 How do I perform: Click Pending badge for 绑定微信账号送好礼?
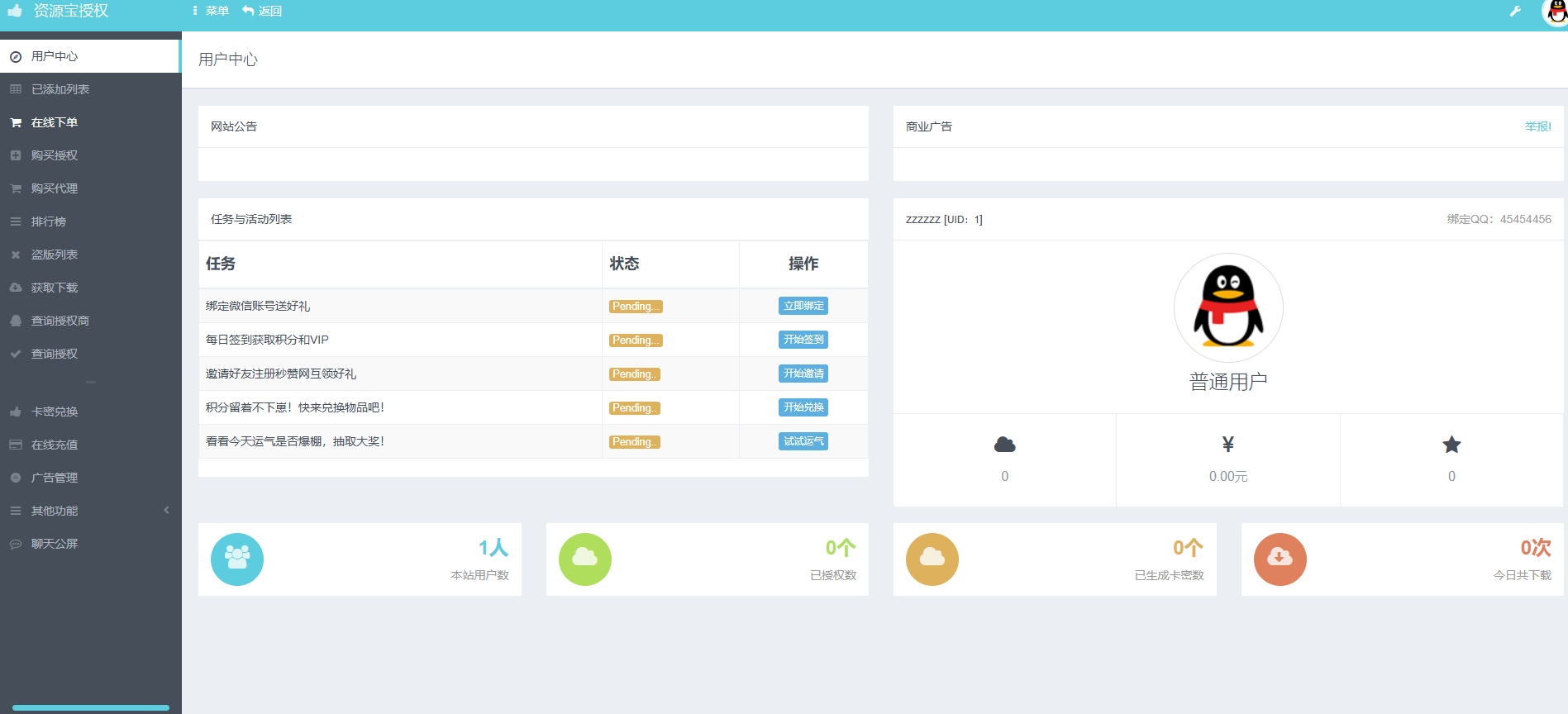tap(636, 307)
